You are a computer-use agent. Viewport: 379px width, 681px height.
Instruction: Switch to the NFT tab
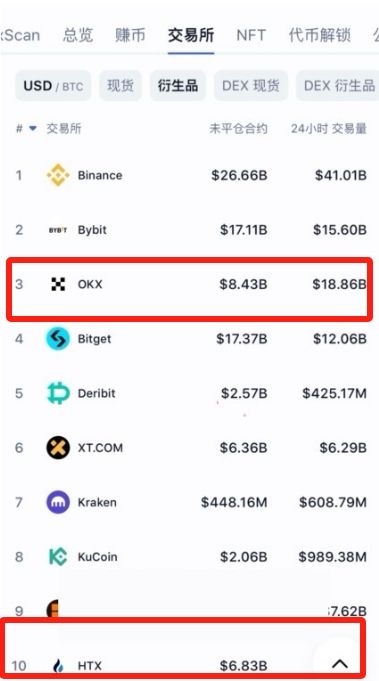(x=251, y=35)
